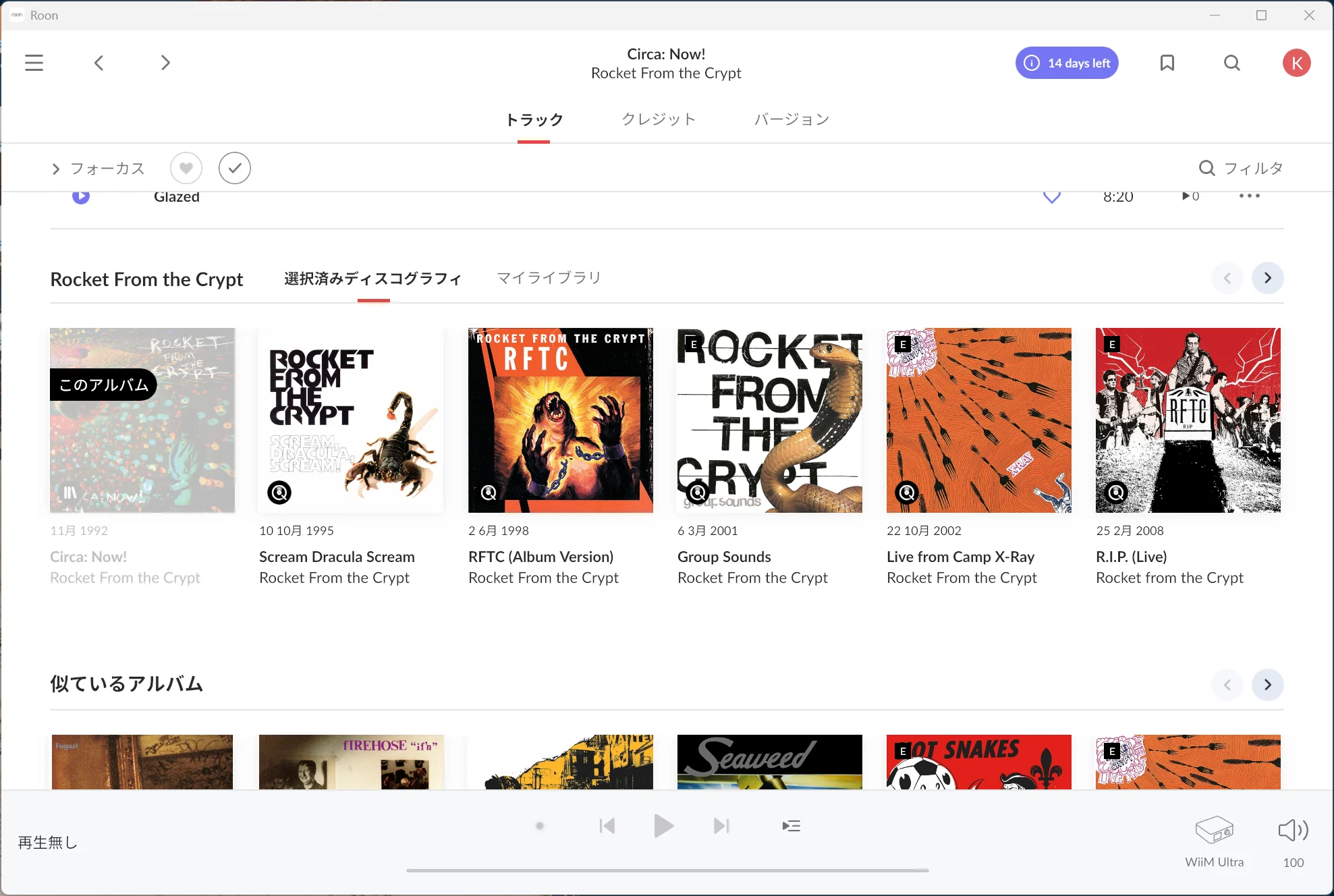
Task: Open the three-dot menu for Glazed
Action: [x=1249, y=196]
